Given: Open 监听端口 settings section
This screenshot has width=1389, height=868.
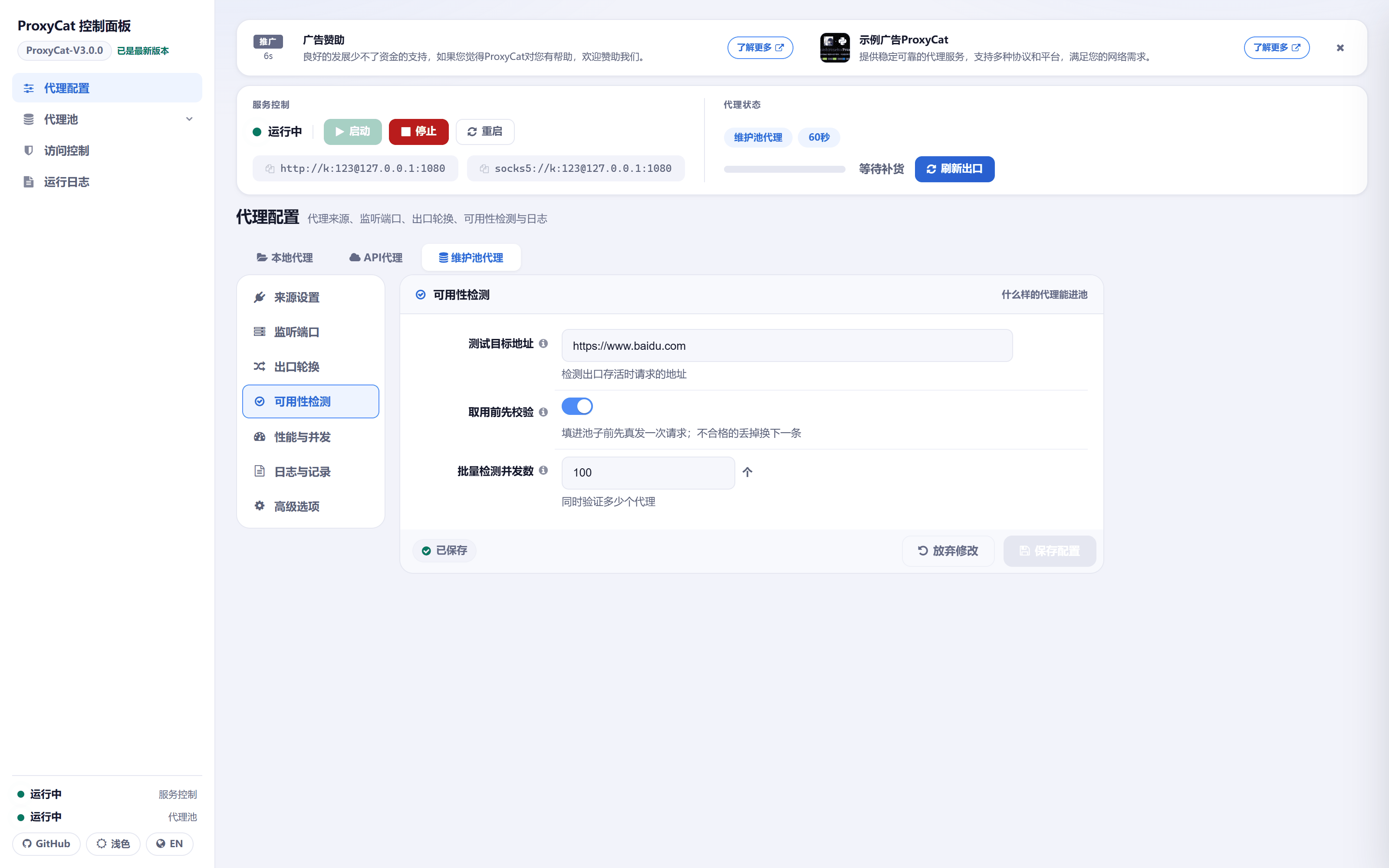Looking at the screenshot, I should click(x=310, y=332).
